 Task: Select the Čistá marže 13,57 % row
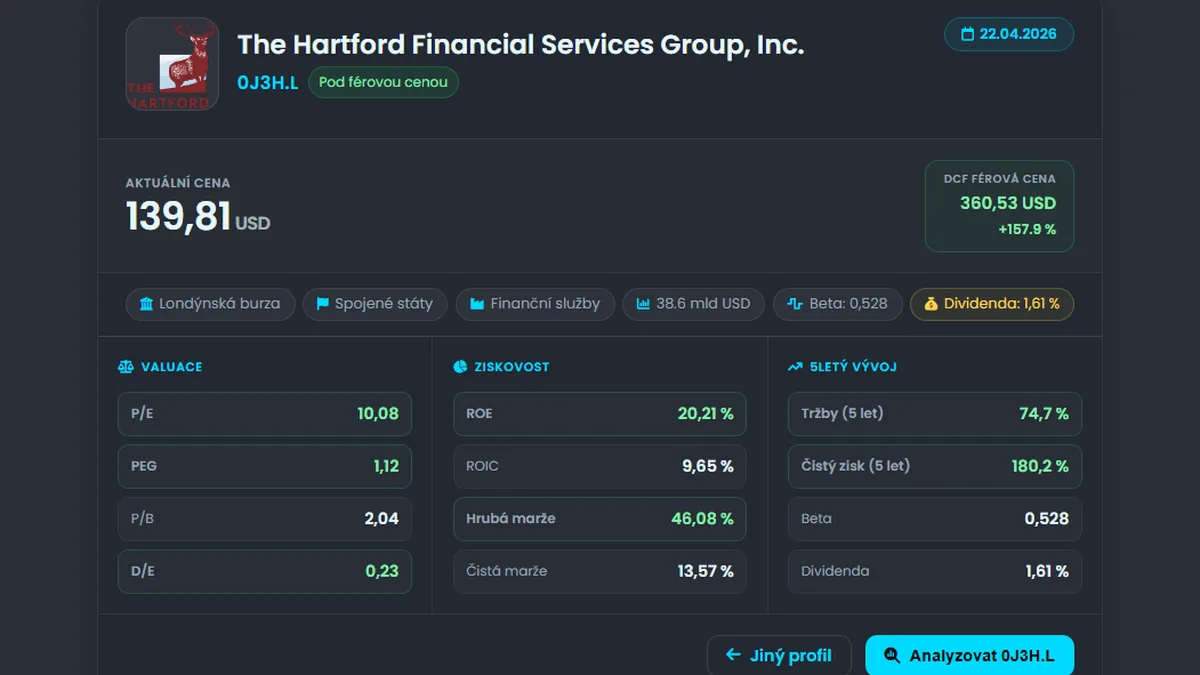click(x=600, y=571)
